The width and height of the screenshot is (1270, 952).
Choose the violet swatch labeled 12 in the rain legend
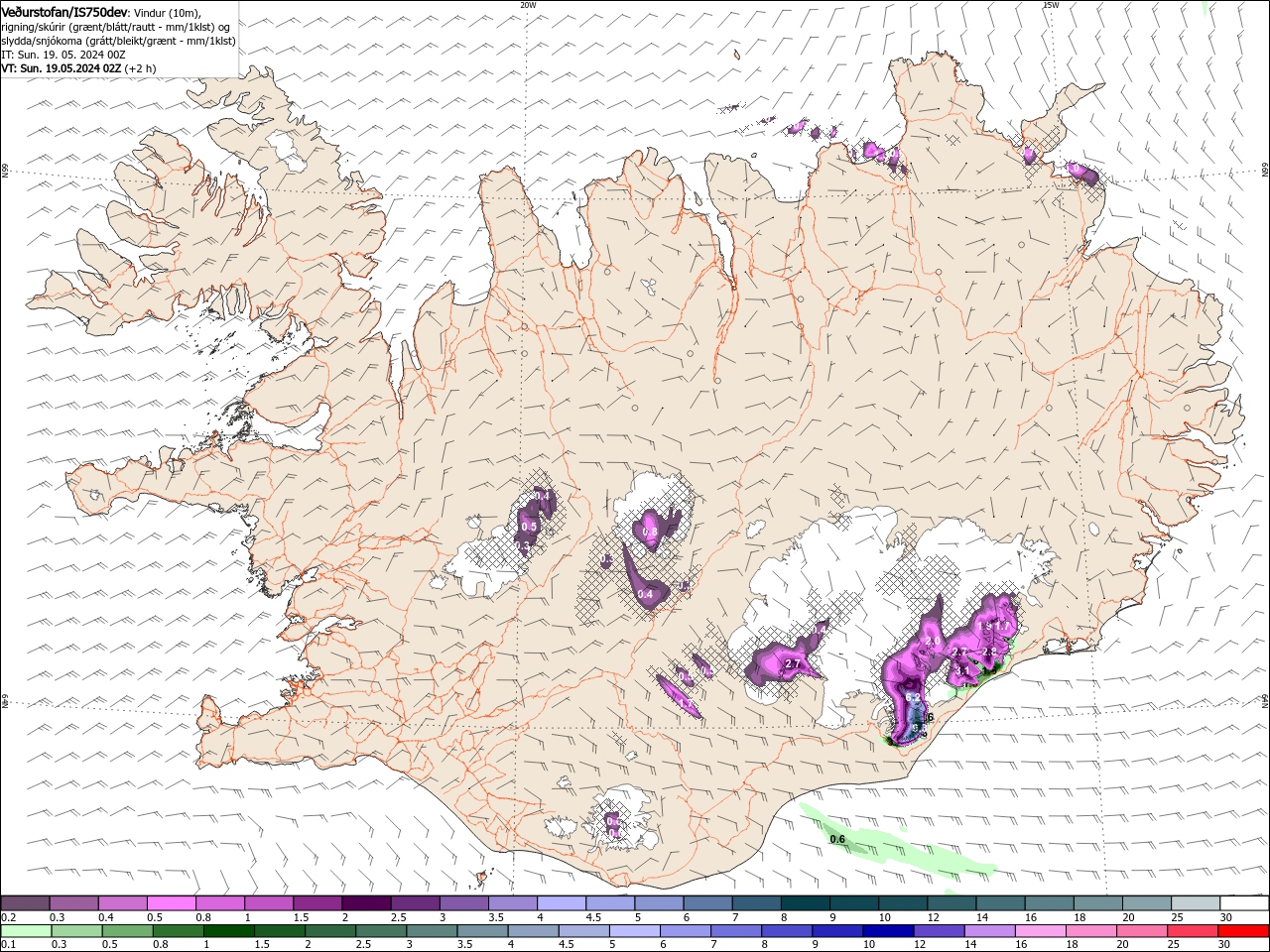(x=939, y=931)
